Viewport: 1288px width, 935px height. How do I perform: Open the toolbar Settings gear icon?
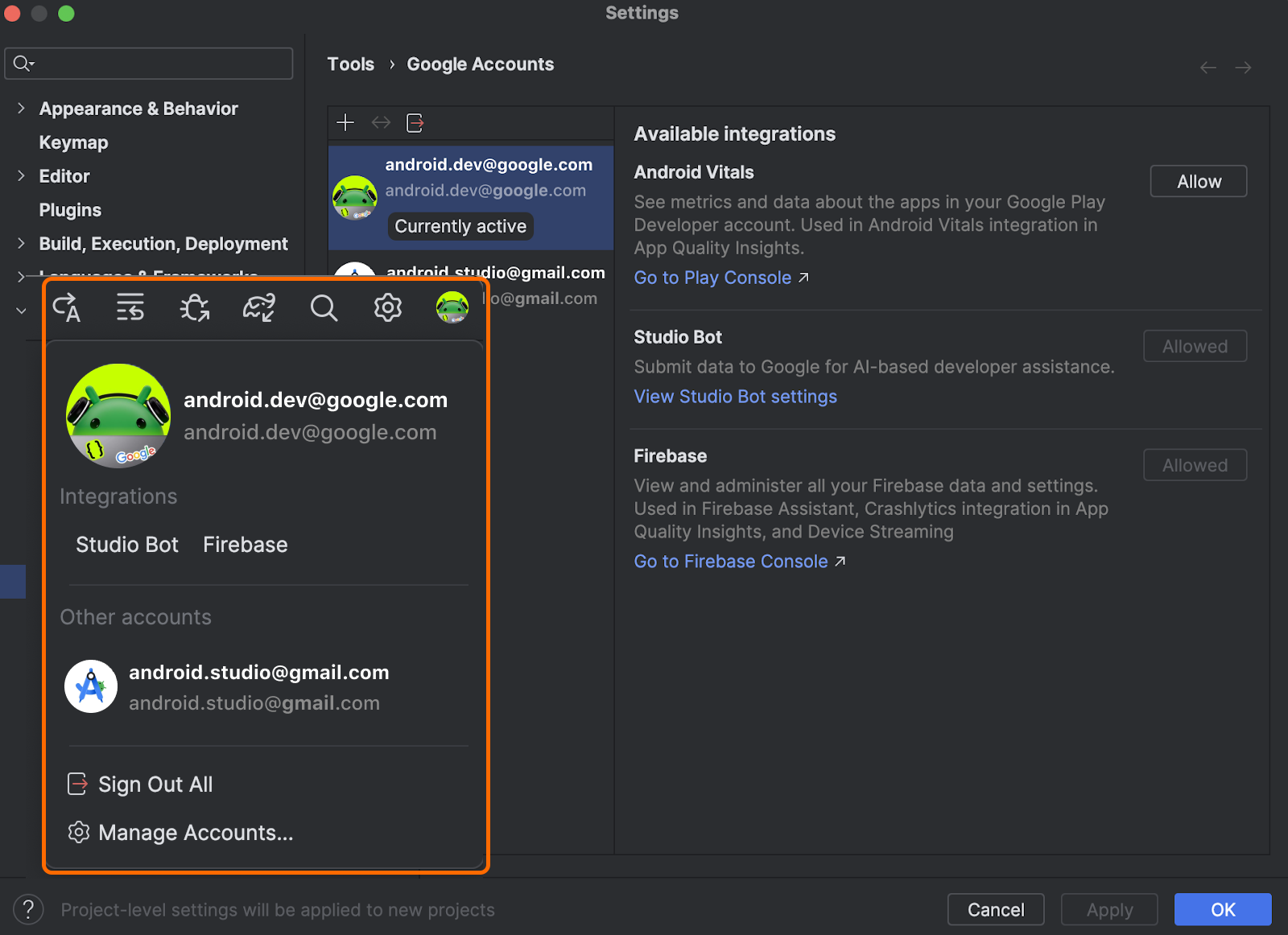(387, 307)
